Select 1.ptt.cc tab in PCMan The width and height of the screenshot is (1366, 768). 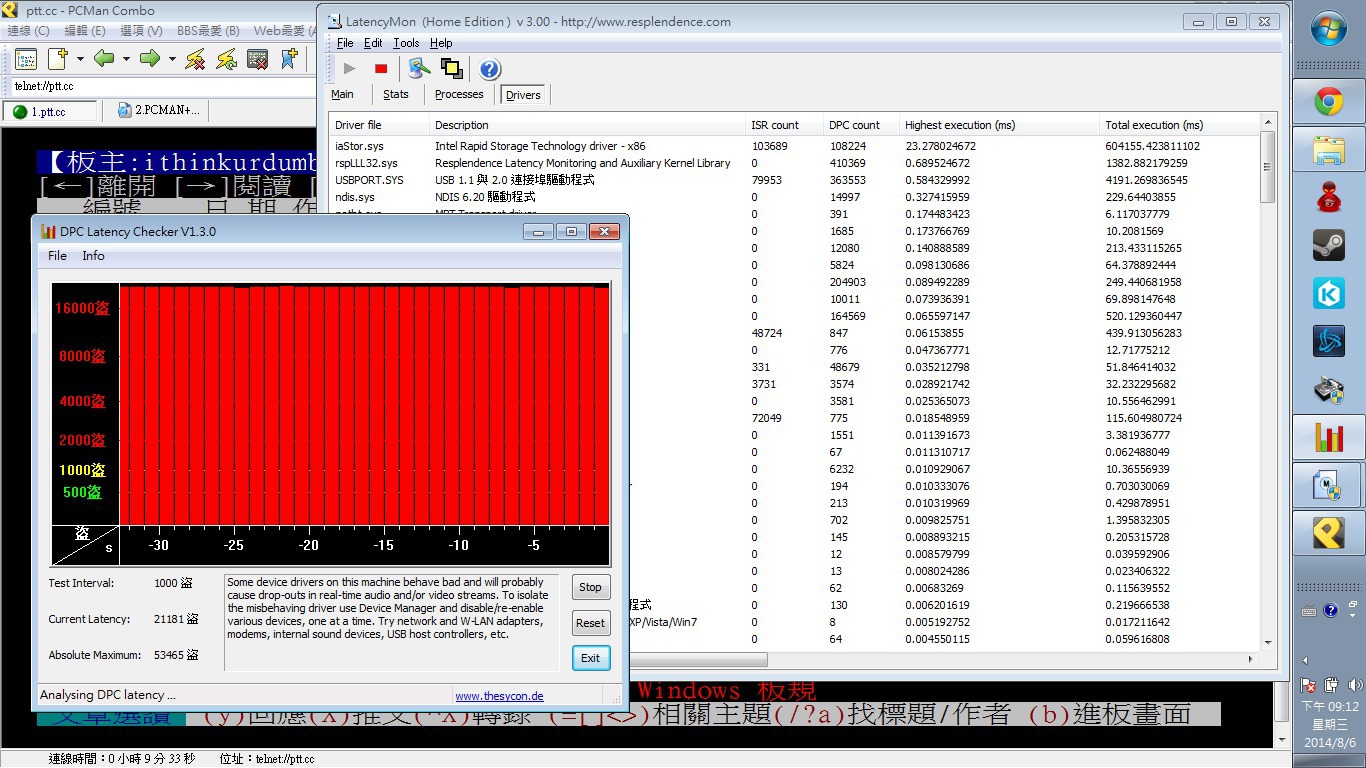coord(50,111)
